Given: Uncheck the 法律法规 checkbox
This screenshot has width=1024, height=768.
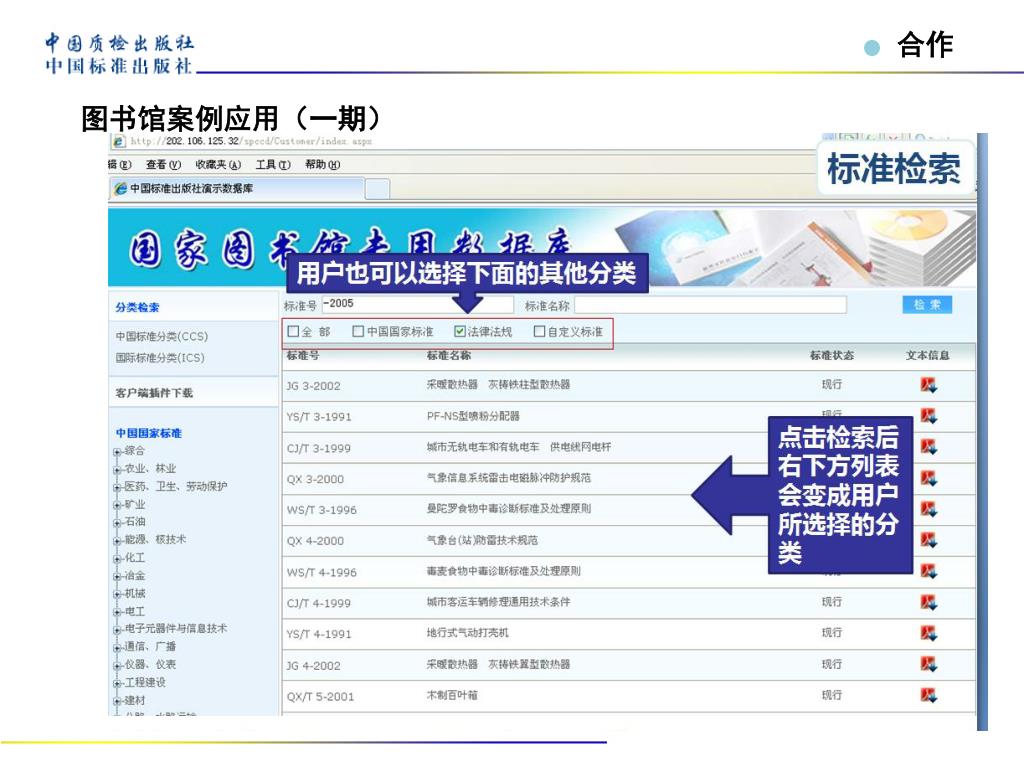Looking at the screenshot, I should (x=460, y=332).
